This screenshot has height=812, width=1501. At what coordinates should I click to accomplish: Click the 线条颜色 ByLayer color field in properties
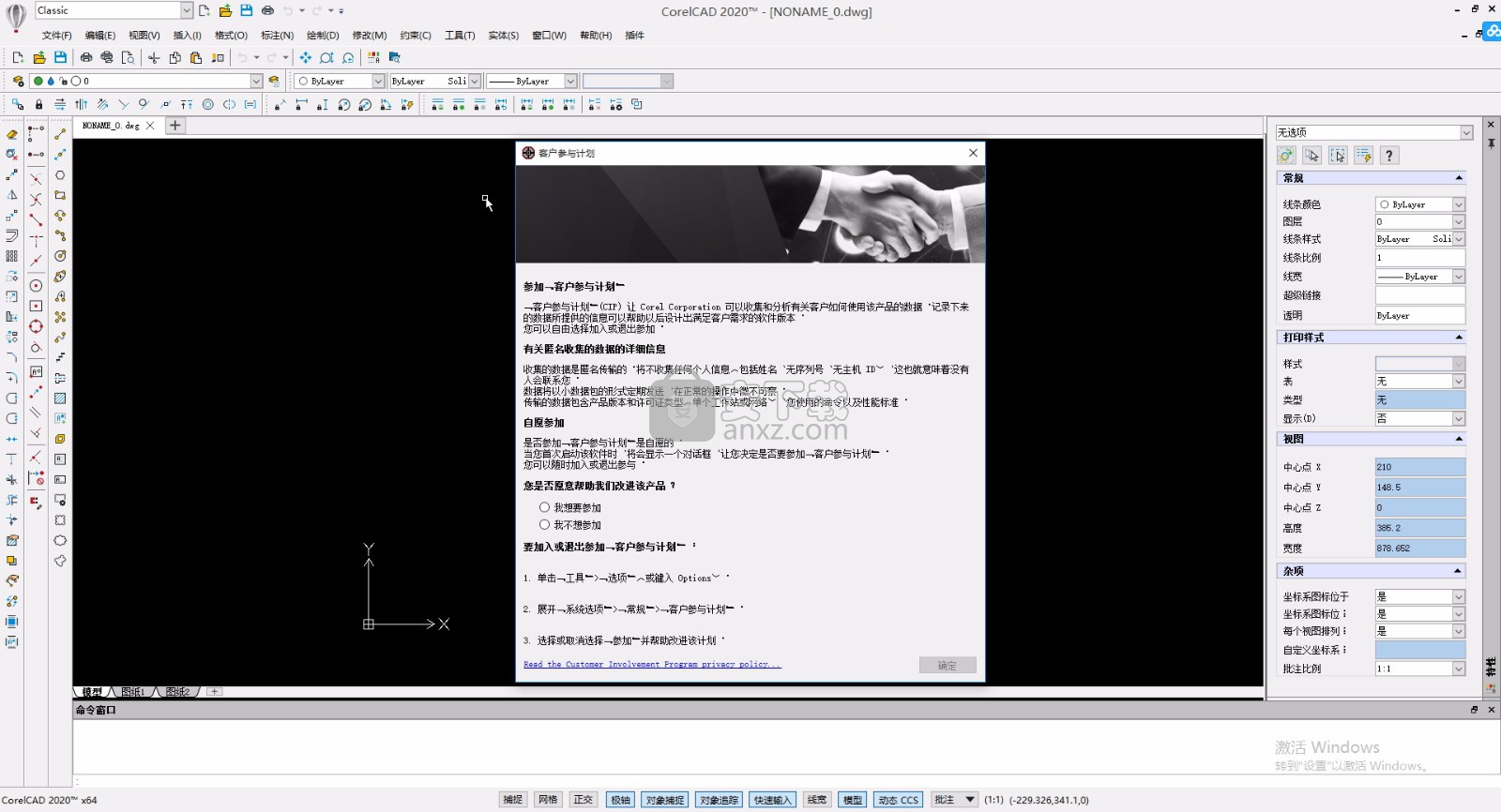coord(1420,204)
